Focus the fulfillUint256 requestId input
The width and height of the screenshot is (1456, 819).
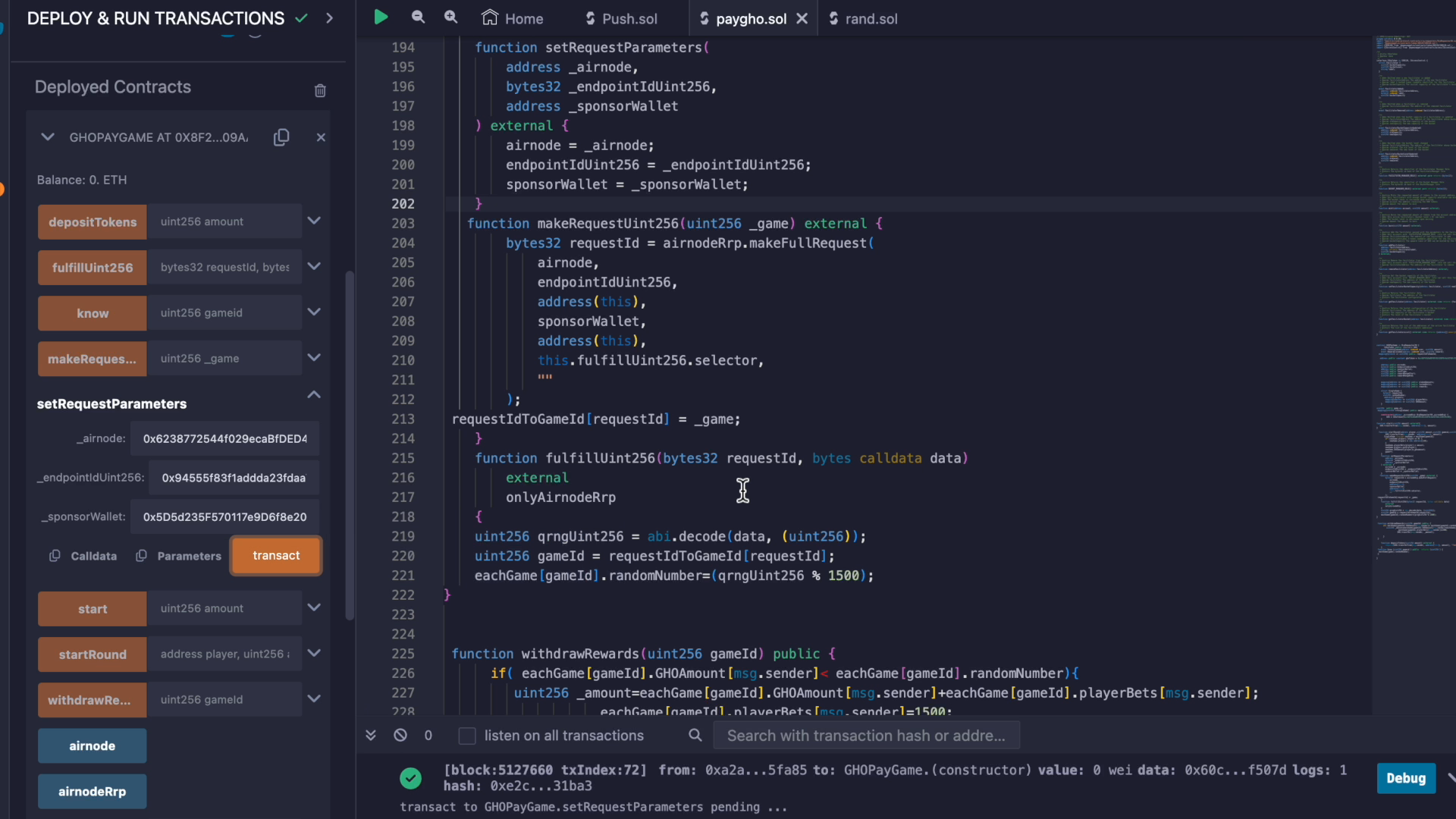click(x=224, y=267)
